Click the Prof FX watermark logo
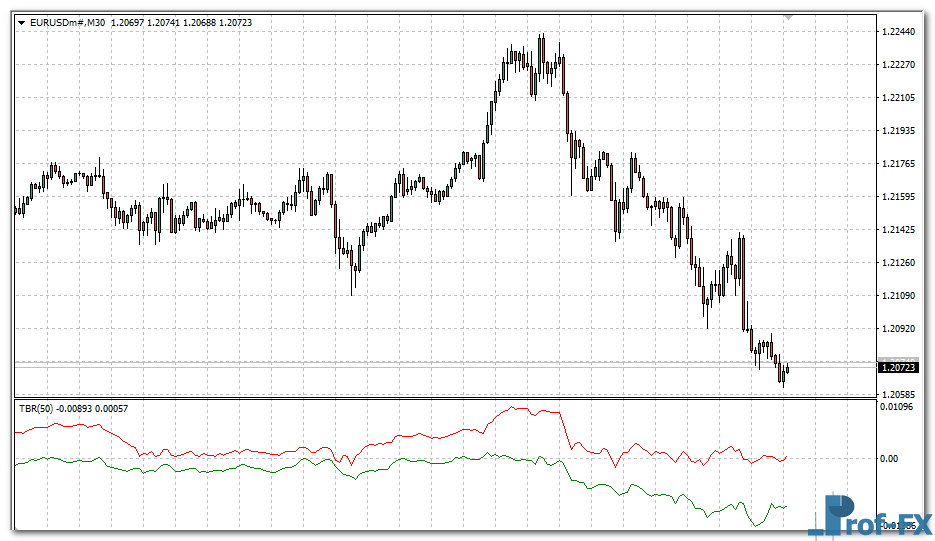This screenshot has height=541, width=935. pos(869,517)
